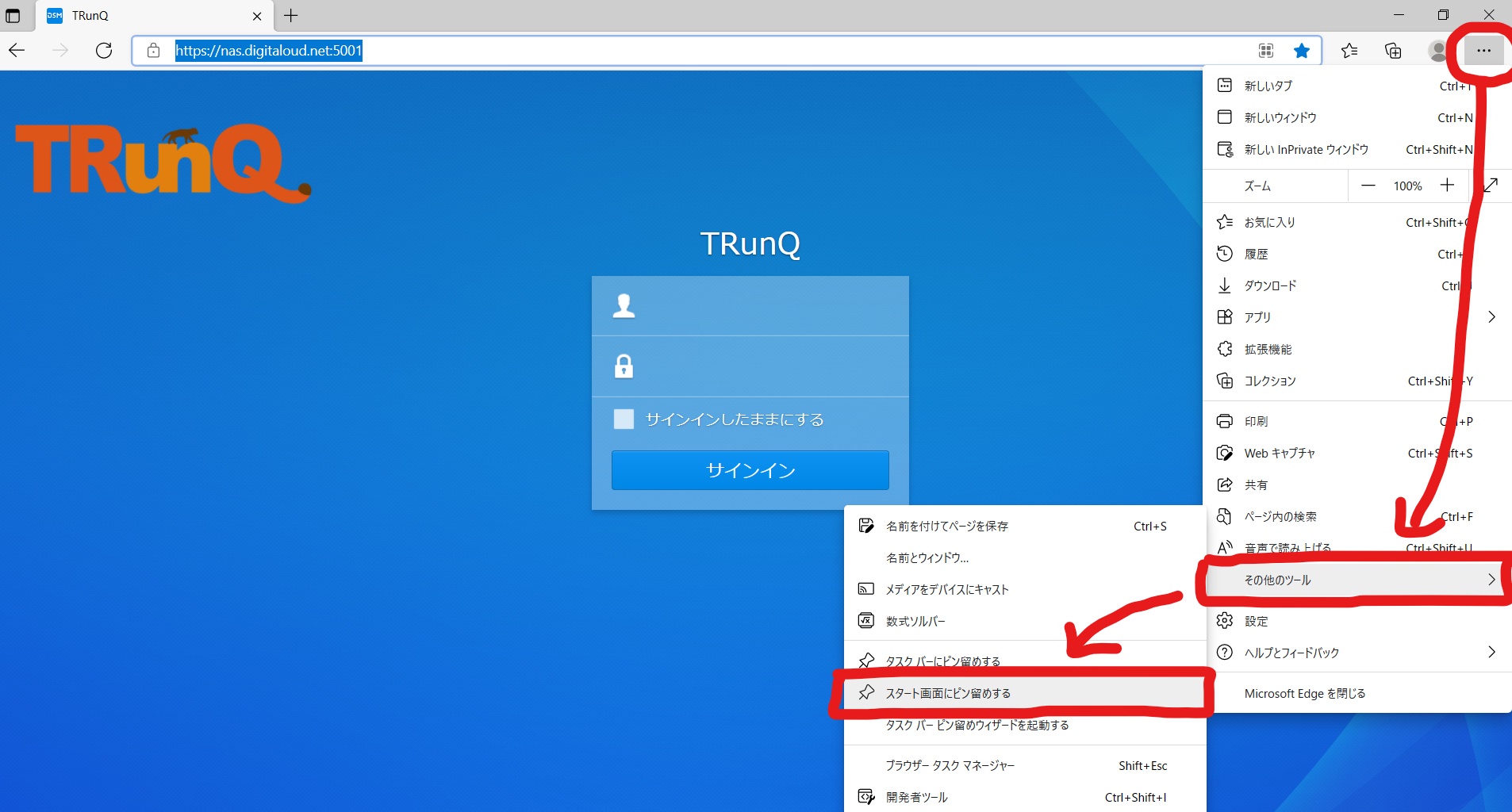Open the tab actions menu icon
This screenshot has width=1512, height=812.
(13, 16)
